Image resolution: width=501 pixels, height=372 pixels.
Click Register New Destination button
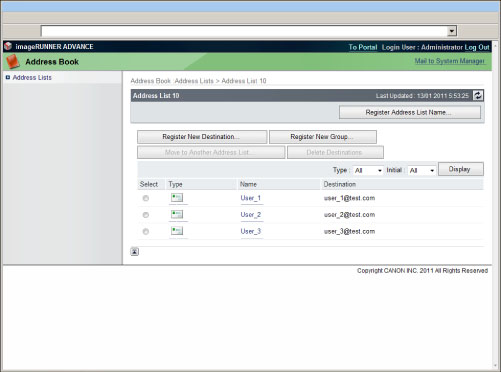coord(202,137)
